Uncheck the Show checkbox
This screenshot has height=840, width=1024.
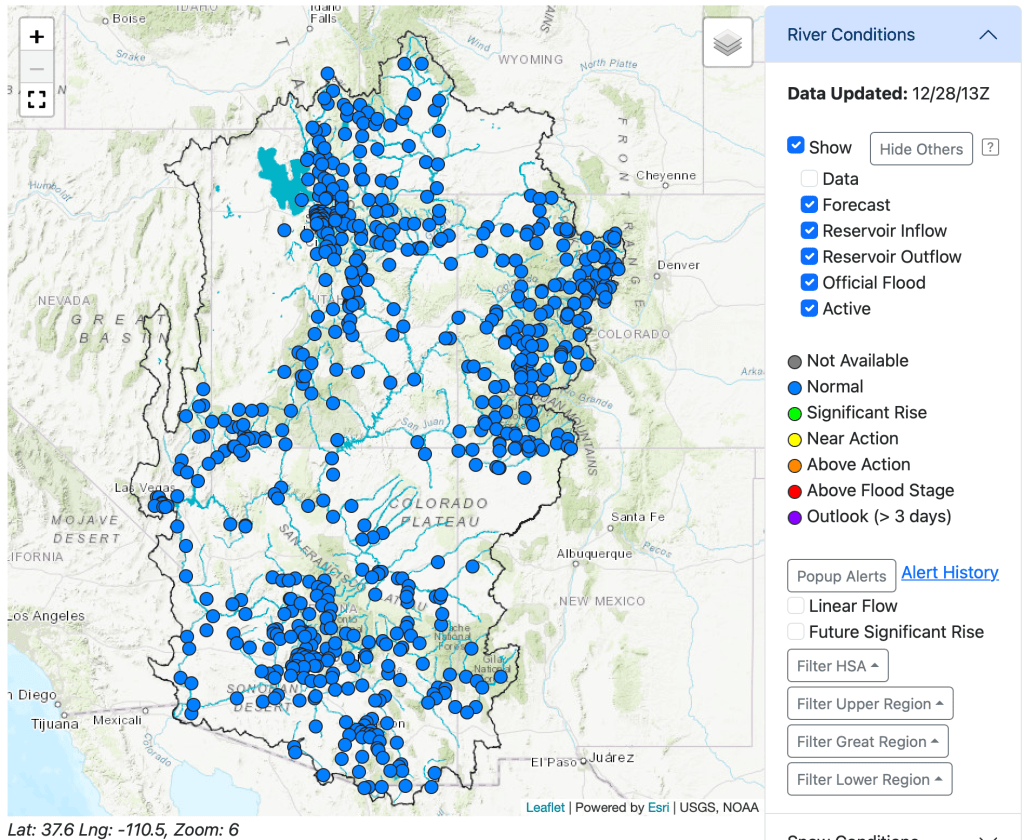796,146
